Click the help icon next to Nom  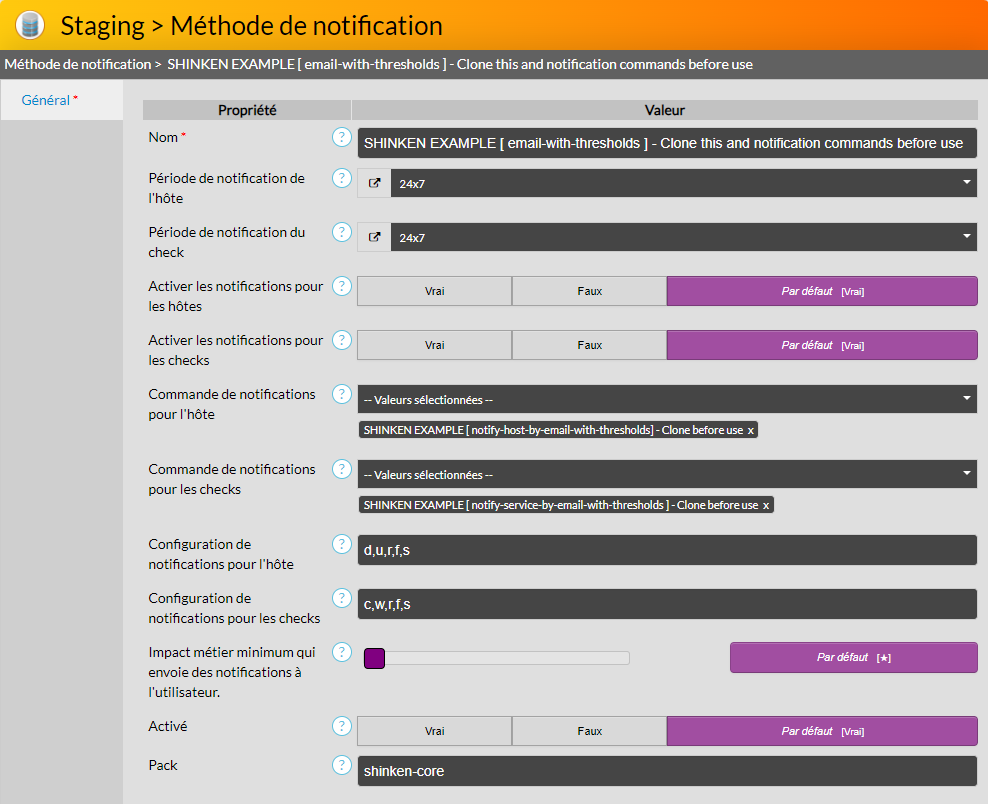tap(342, 138)
